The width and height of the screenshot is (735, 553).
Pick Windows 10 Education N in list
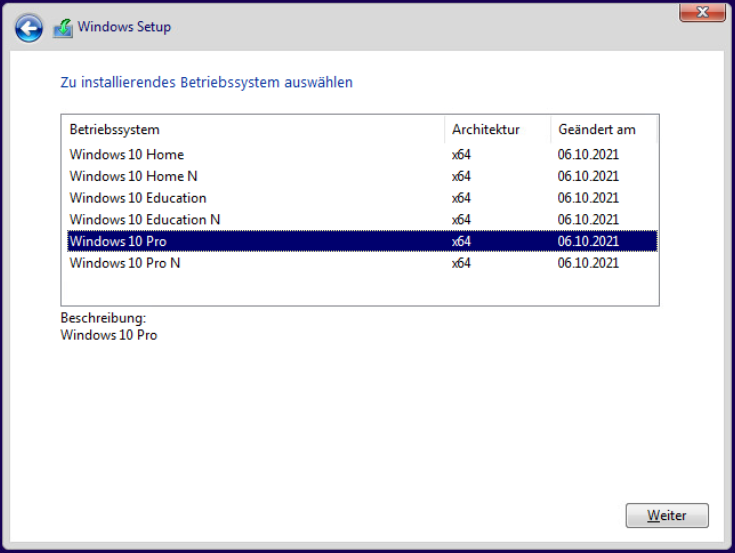145,220
